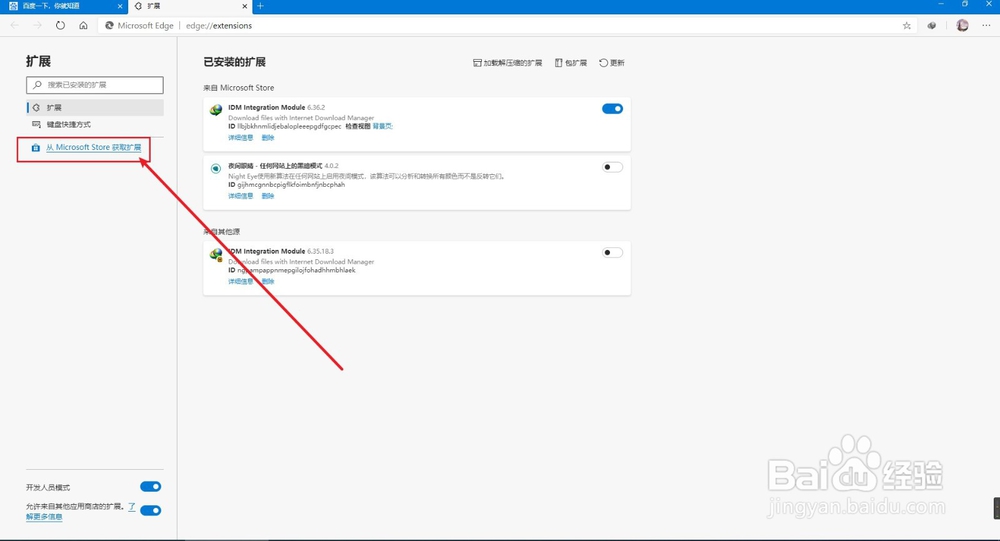The image size is (1000, 541).
Task: Turn off 开发人员模式 toggle
Action: point(151,487)
